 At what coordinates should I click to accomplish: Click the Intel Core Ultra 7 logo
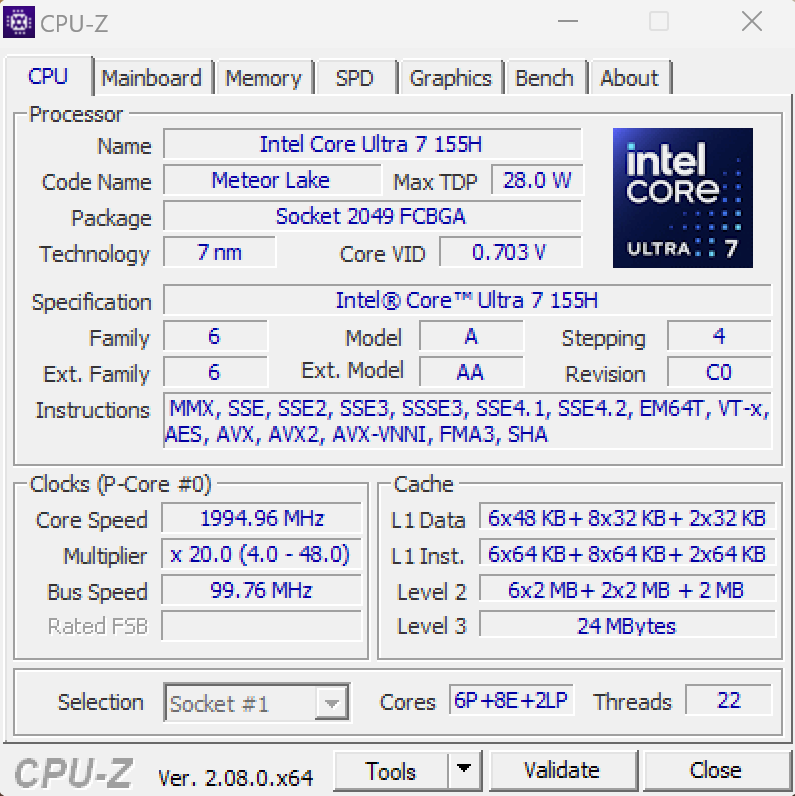point(683,198)
